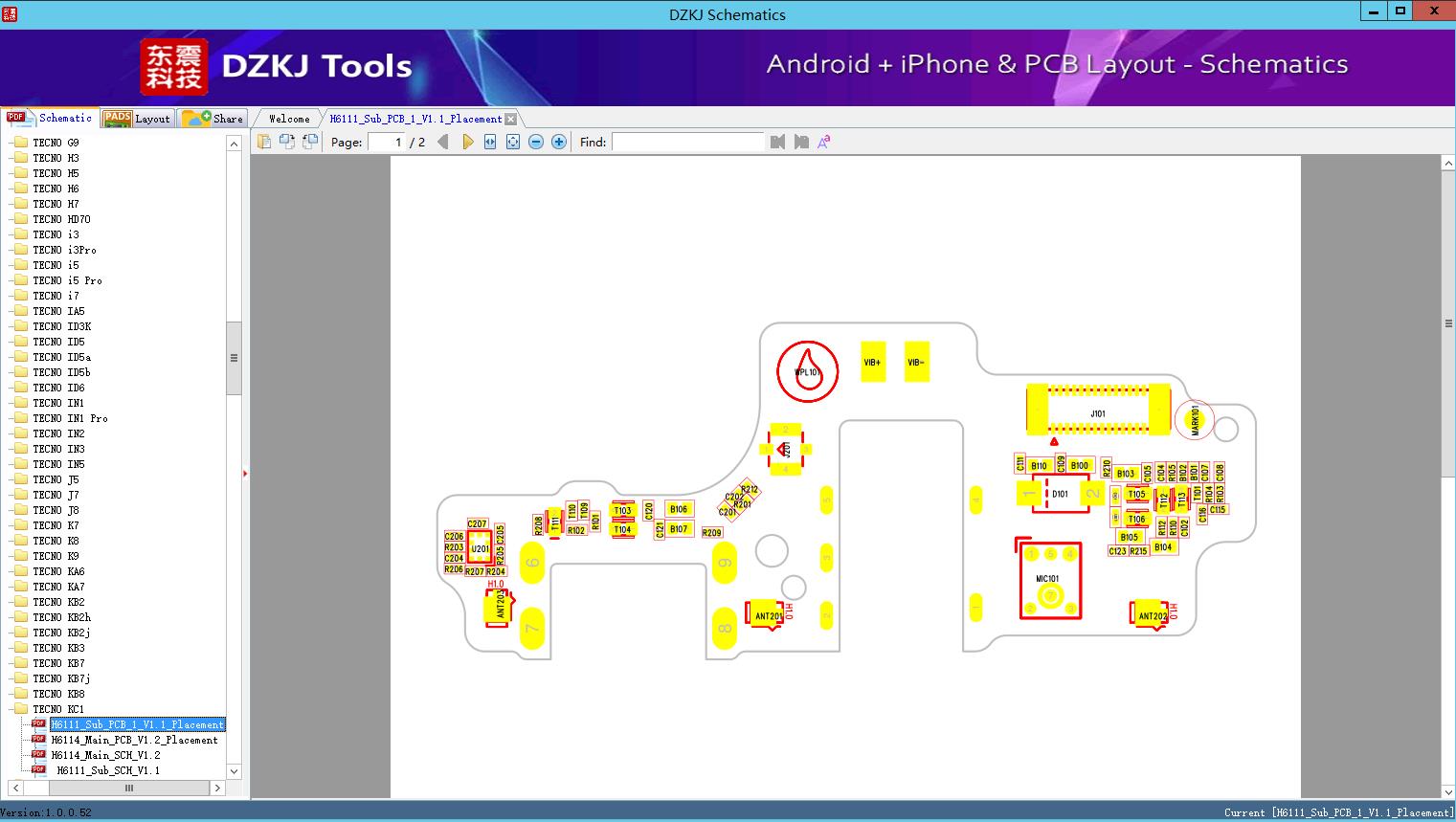Expand the TECNO i5 Pro folder
1456x822 pixels.
(x=67, y=280)
